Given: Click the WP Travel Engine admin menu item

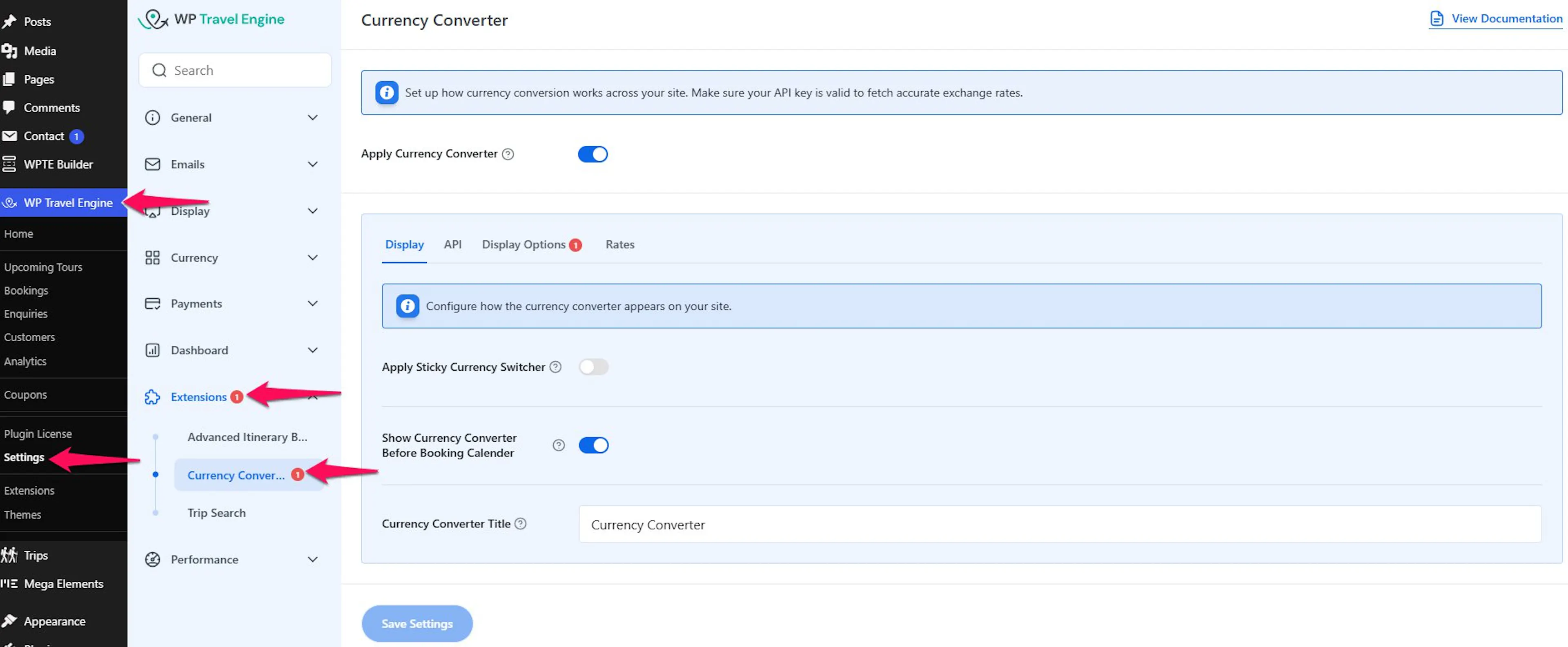Looking at the screenshot, I should pos(63,203).
